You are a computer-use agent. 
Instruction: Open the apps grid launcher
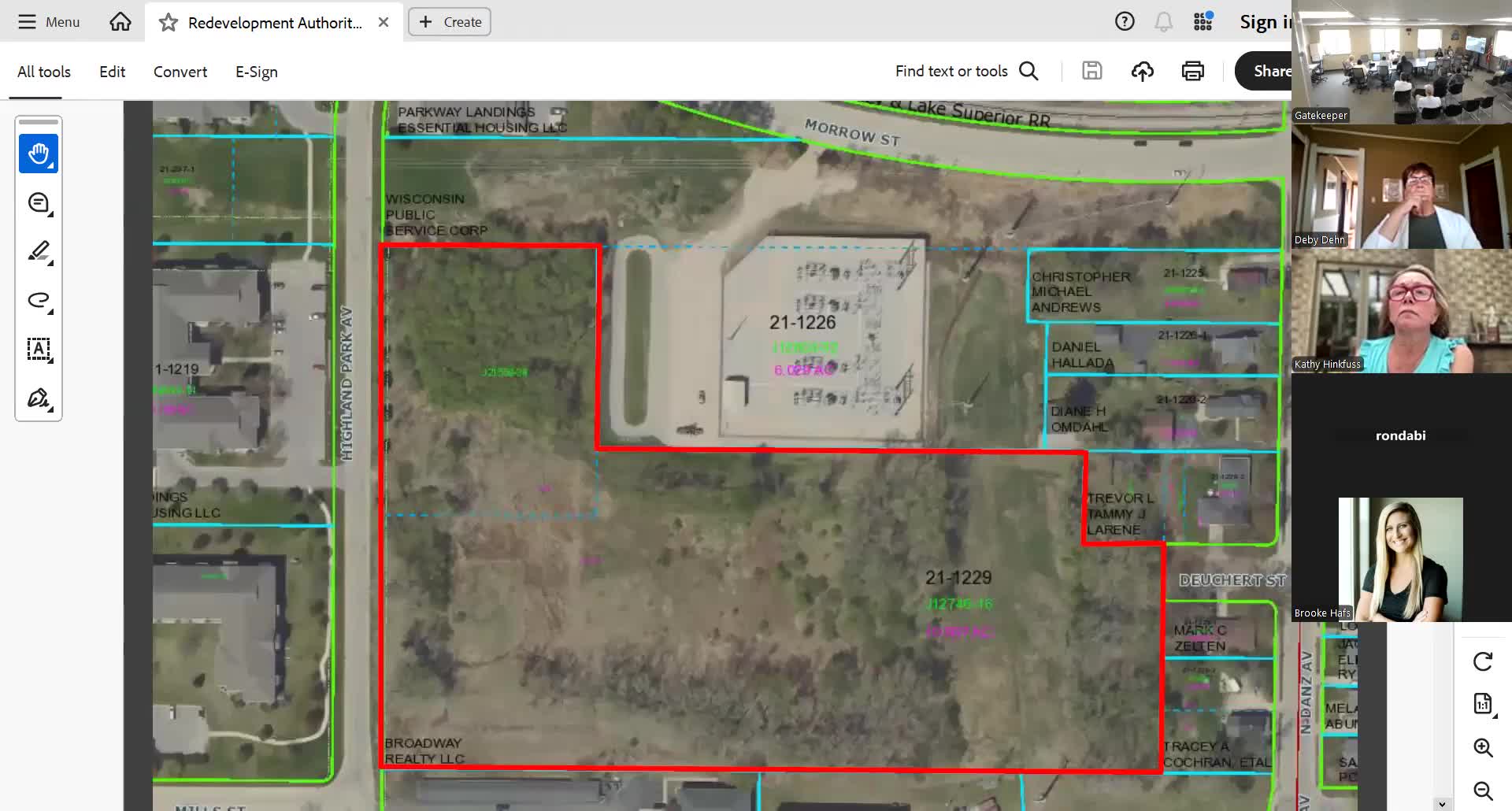click(x=1203, y=22)
